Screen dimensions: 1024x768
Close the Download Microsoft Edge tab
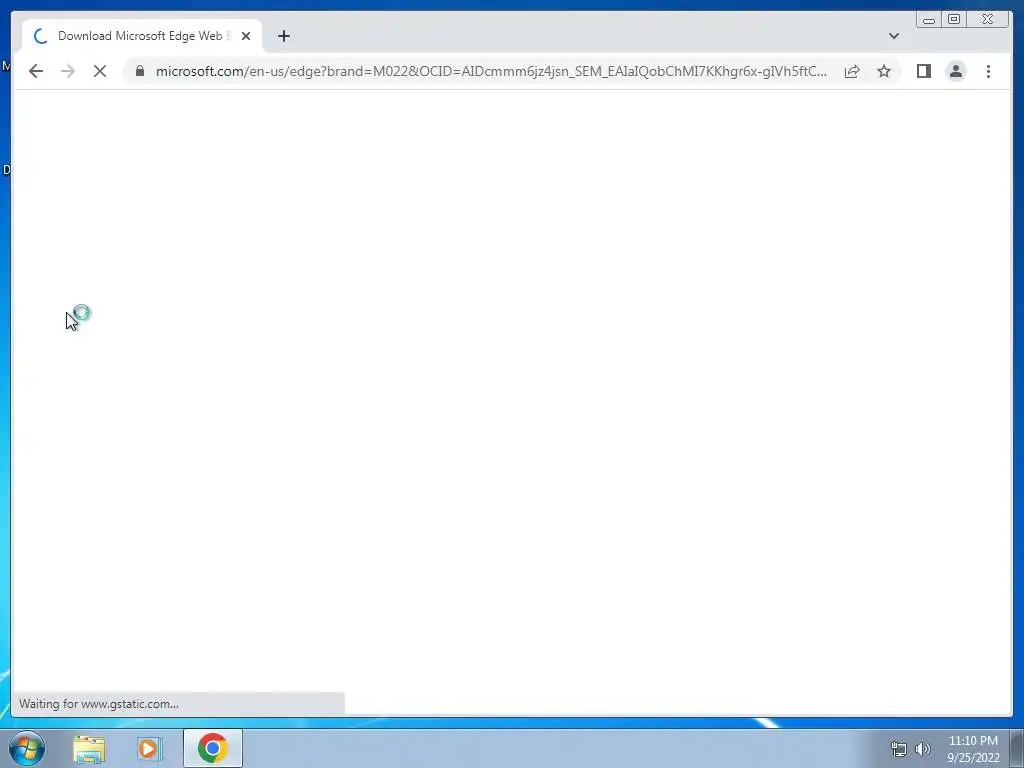246,37
